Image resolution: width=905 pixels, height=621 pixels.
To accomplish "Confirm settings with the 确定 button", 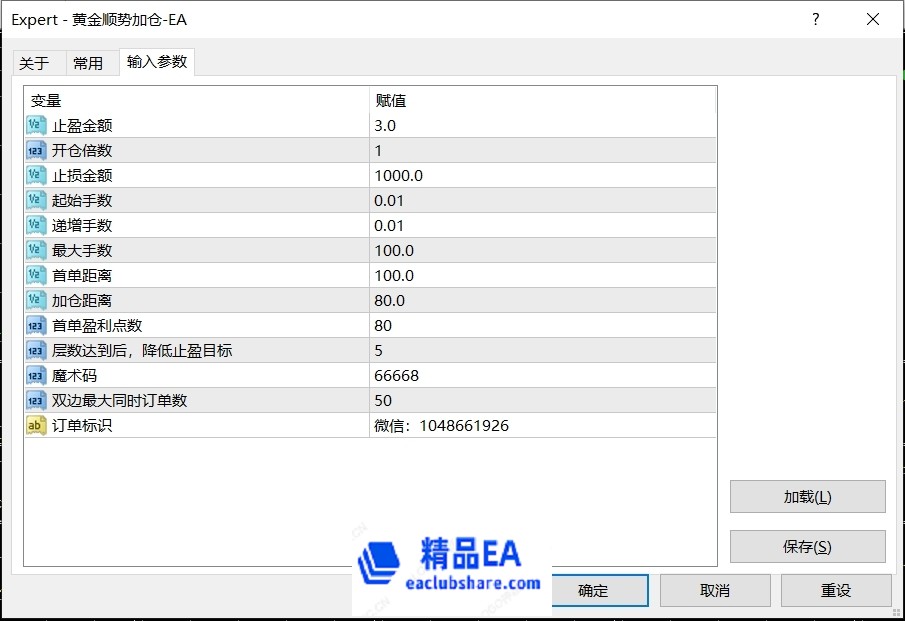I will (x=600, y=590).
